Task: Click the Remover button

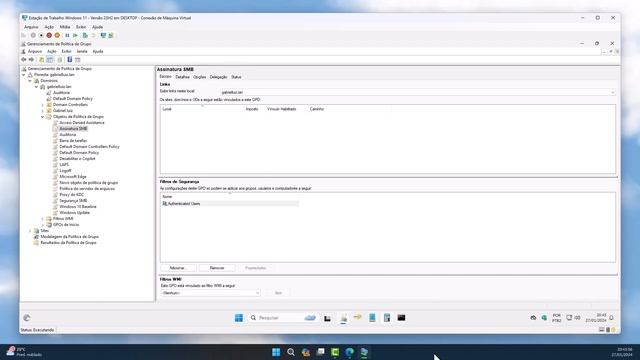Action: (217, 268)
